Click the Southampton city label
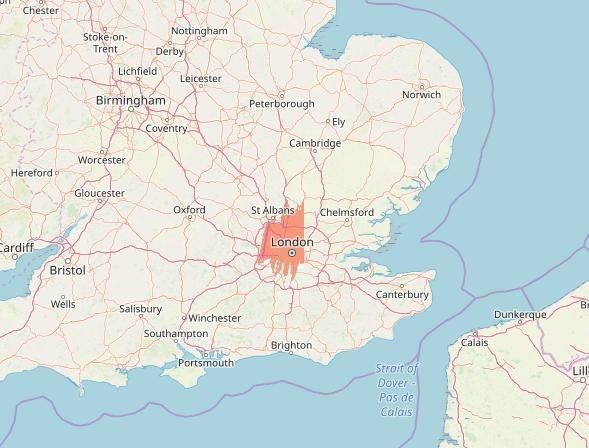Screen dimensions: 589x448 pos(176,333)
